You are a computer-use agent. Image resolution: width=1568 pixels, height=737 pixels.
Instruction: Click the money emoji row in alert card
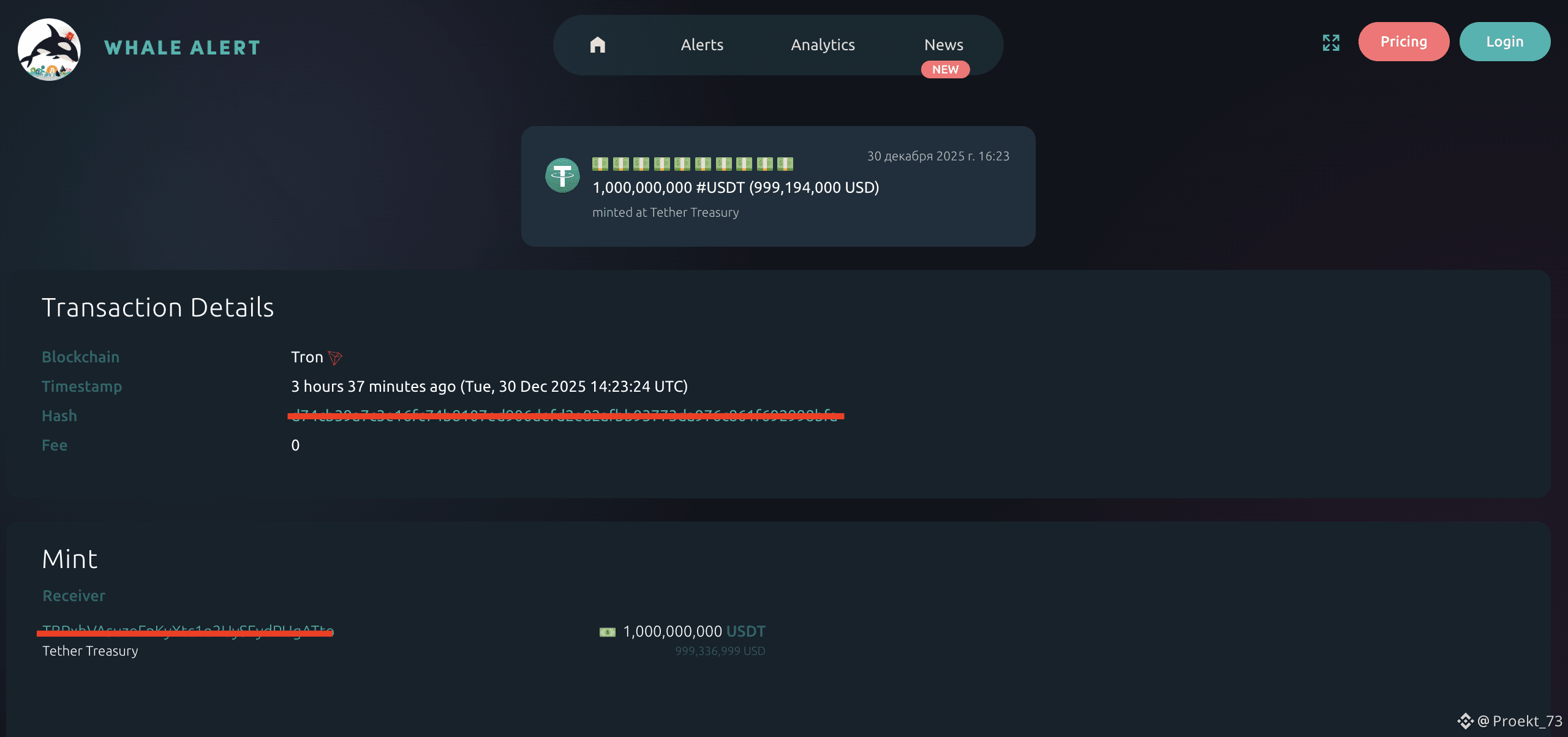693,163
